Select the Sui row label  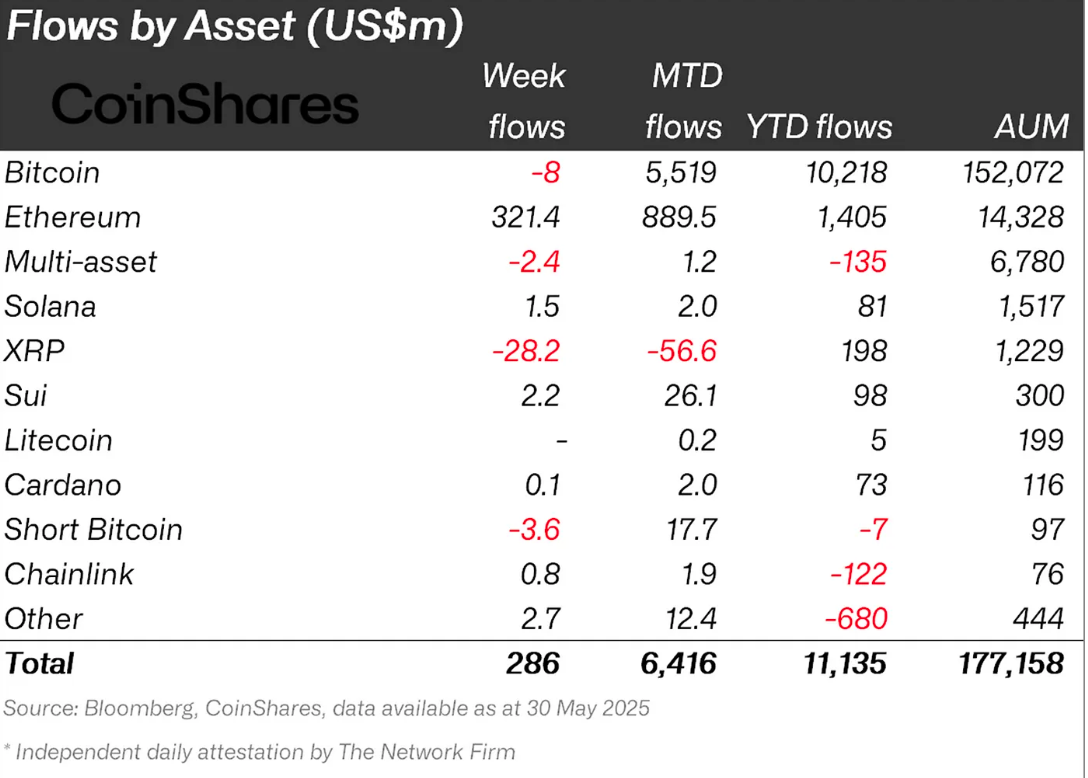click(26, 395)
